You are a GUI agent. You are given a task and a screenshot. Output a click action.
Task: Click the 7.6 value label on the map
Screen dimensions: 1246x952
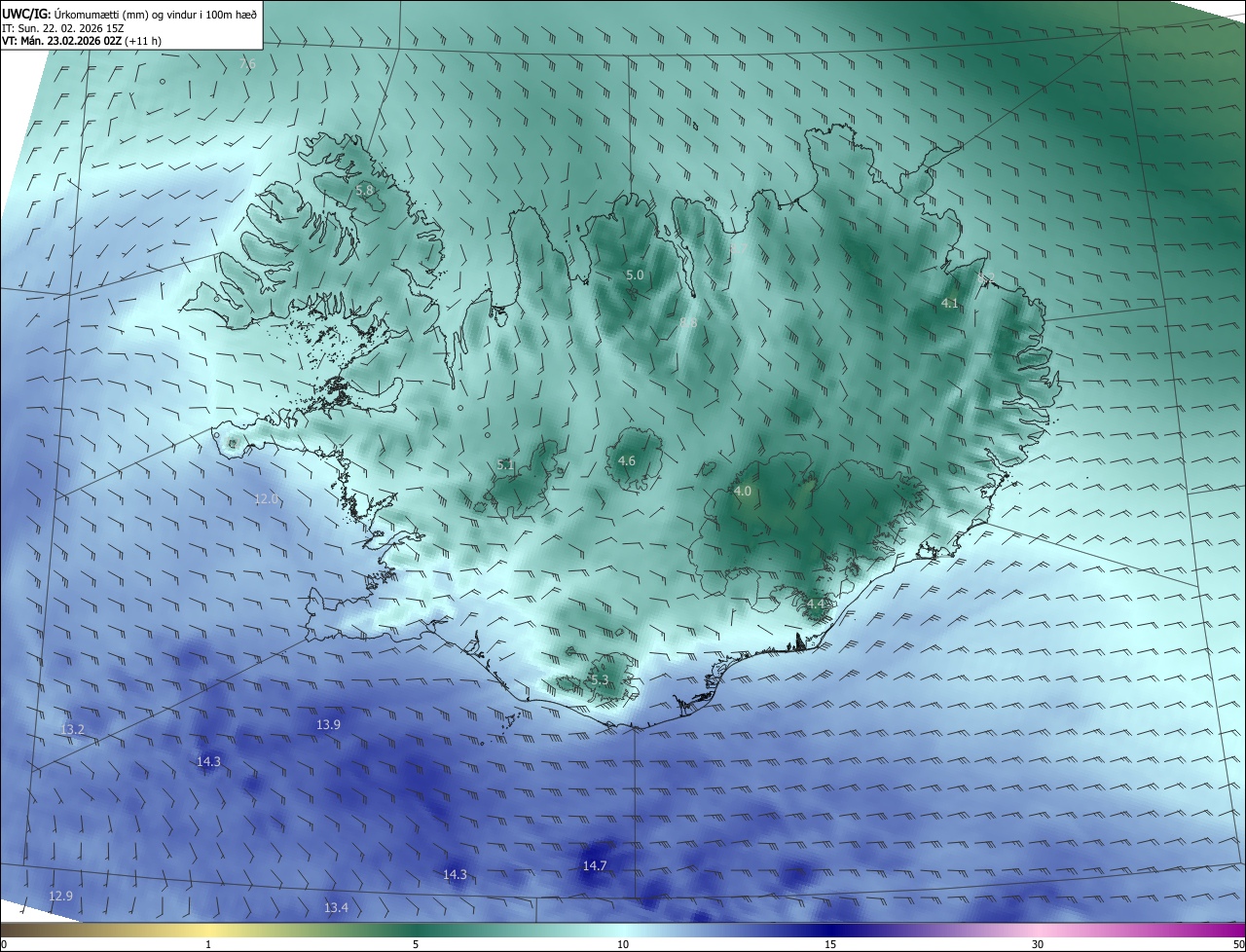[x=247, y=63]
